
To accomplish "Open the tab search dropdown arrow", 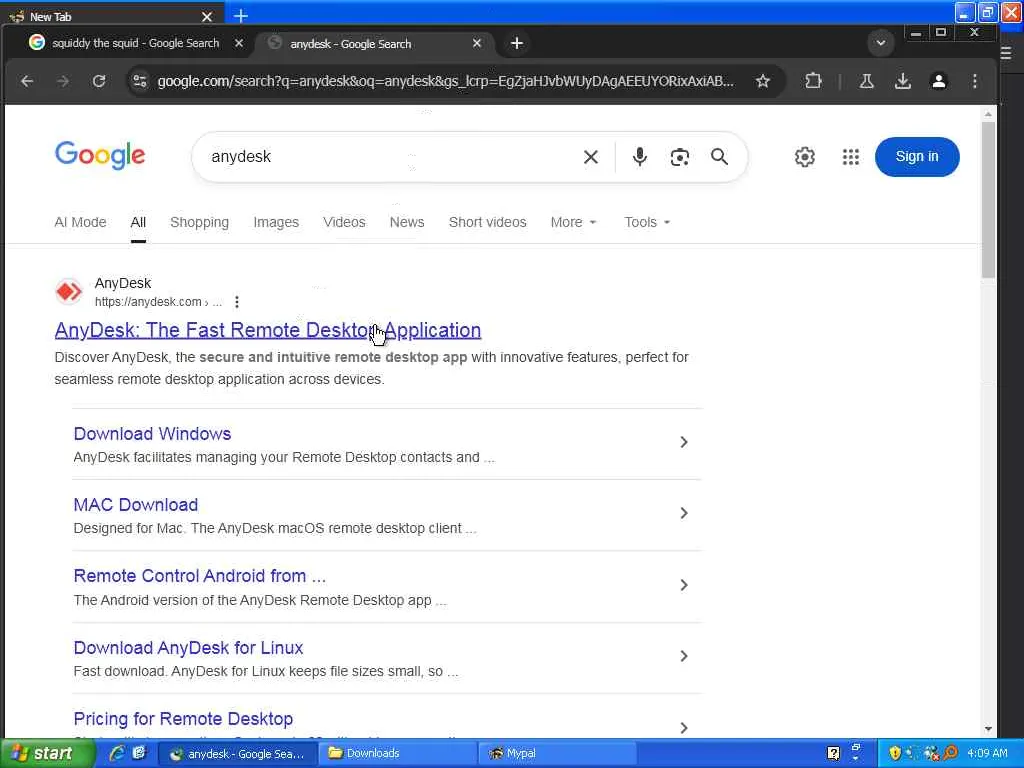I will click(880, 43).
